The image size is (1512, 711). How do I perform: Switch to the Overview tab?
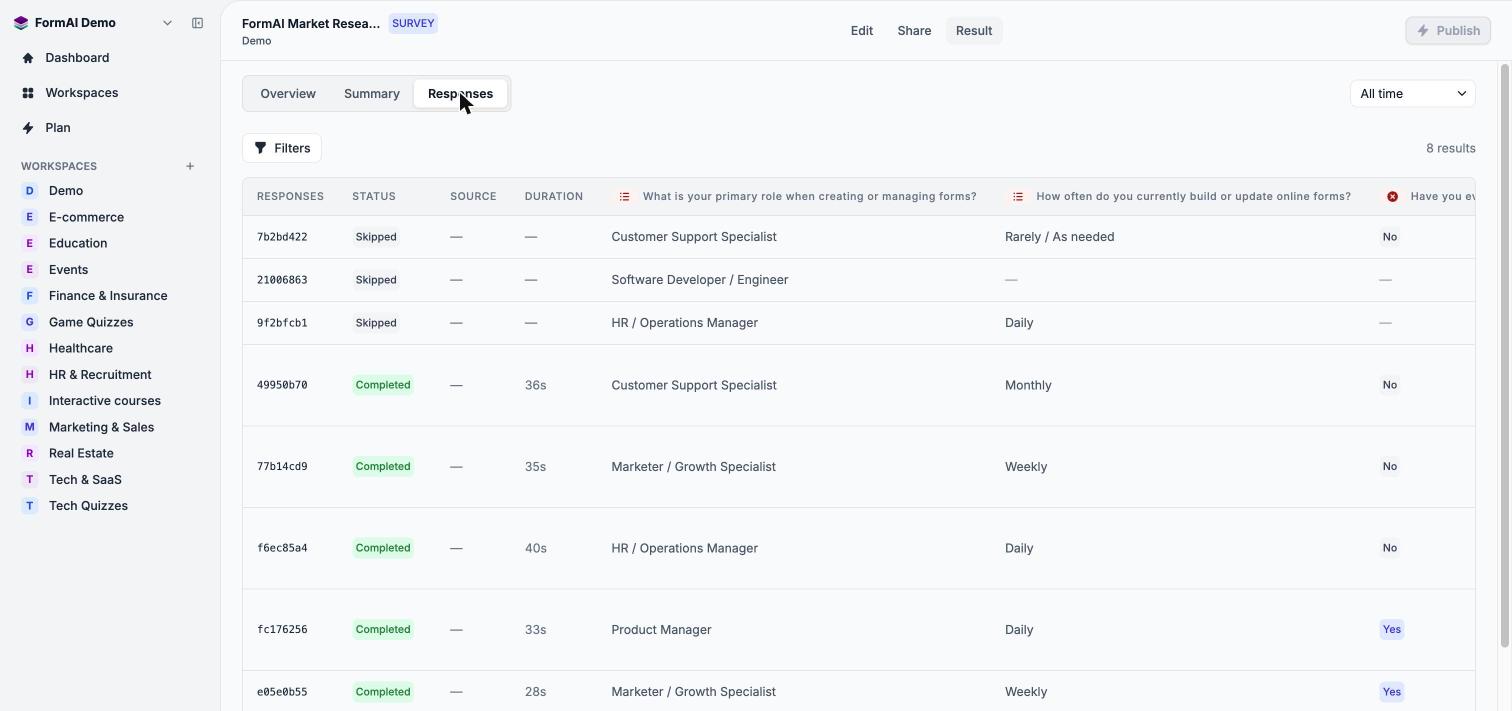point(288,94)
